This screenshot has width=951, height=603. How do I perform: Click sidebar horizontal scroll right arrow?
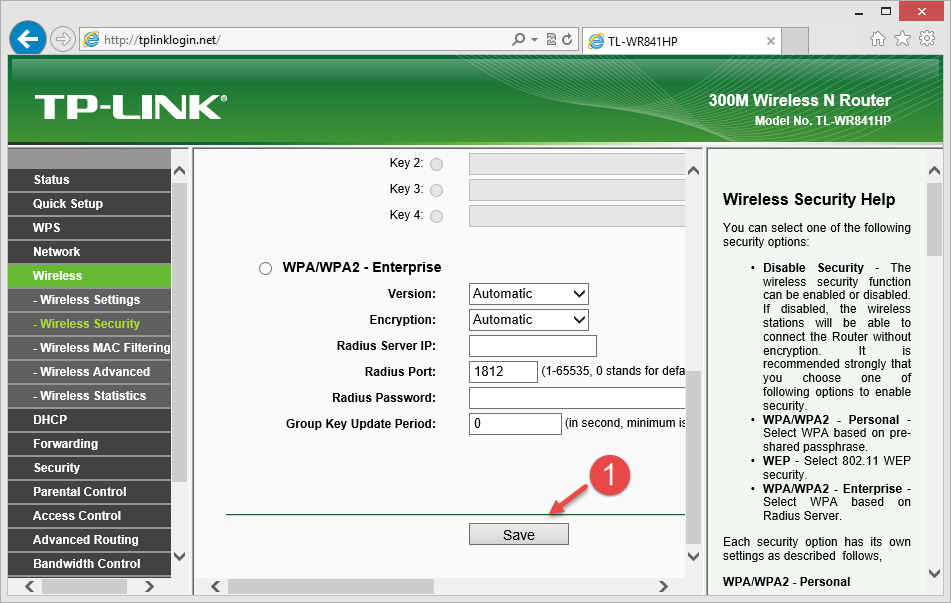(x=149, y=586)
